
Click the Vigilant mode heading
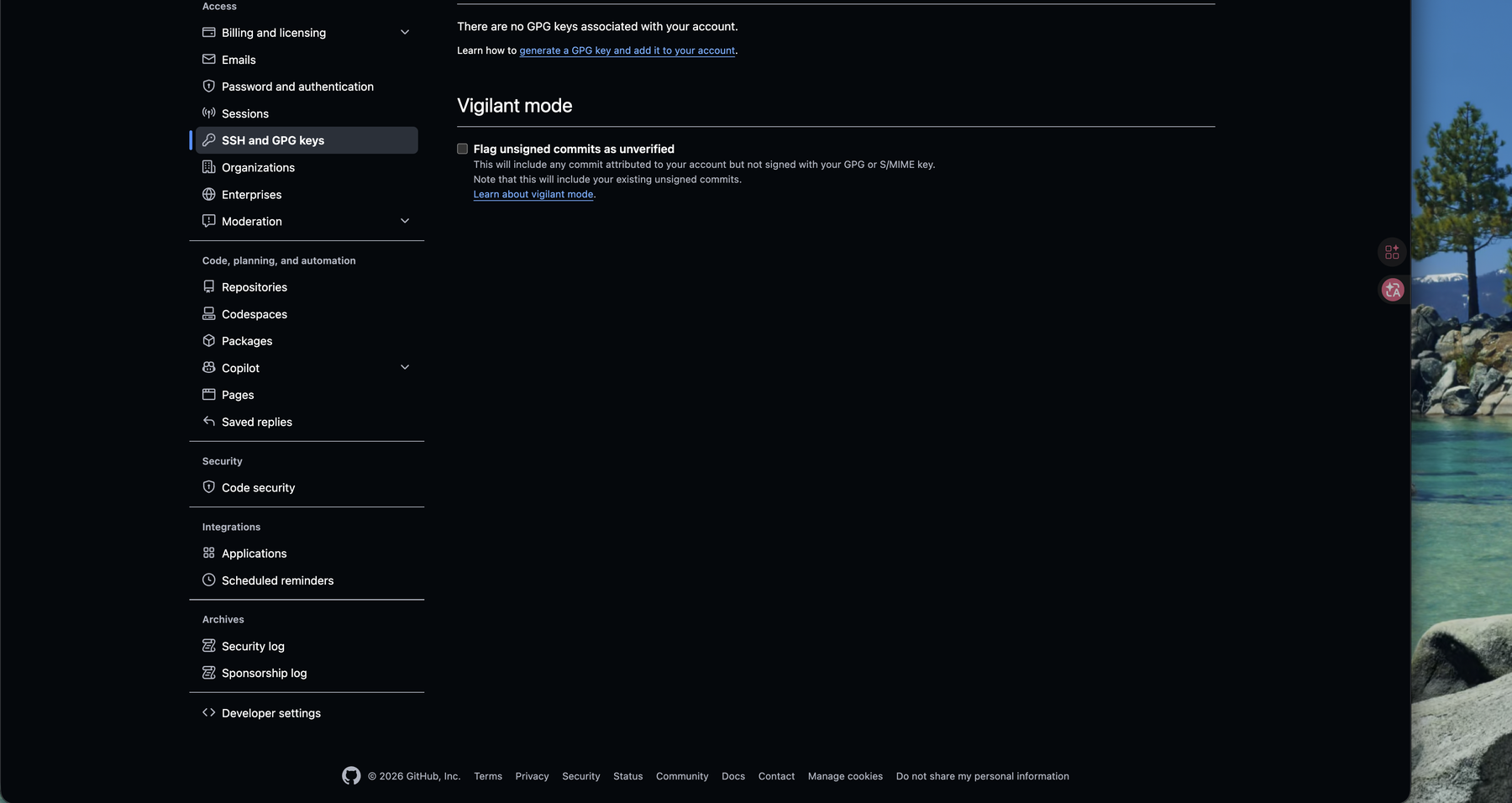[x=515, y=106]
